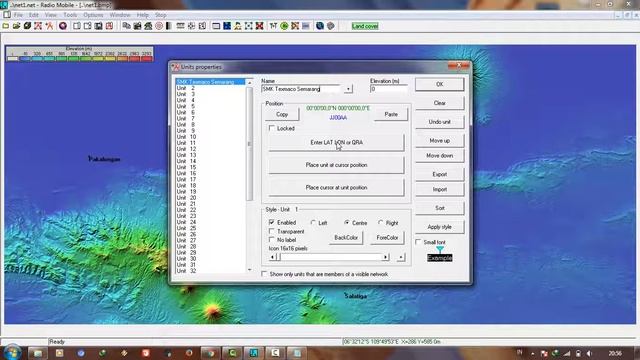Click the fit-to-frame brackets toolbar icon
Viewport: 640px width, 360px height.
[249, 26]
